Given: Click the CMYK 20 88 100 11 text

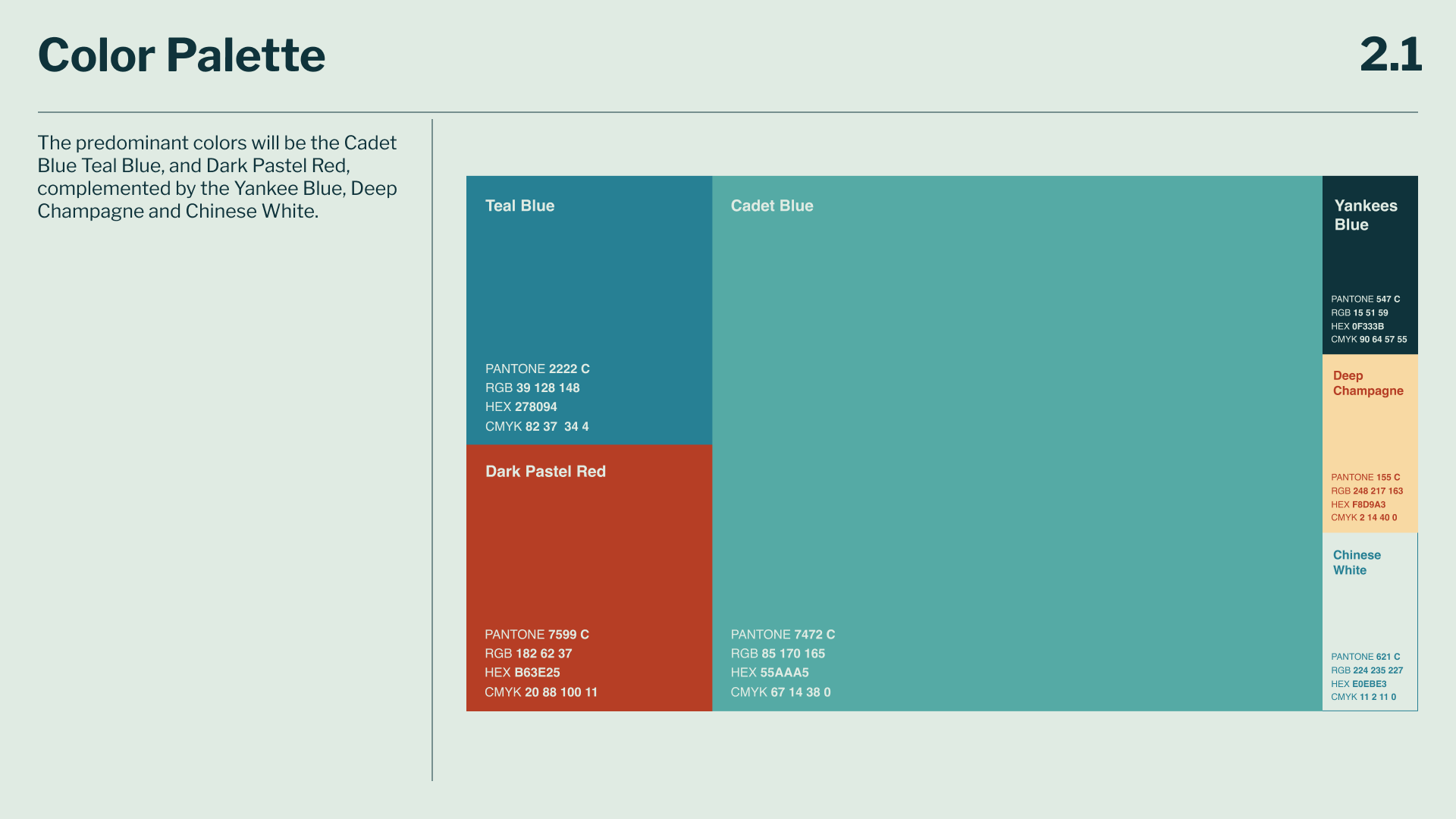Looking at the screenshot, I should [541, 692].
